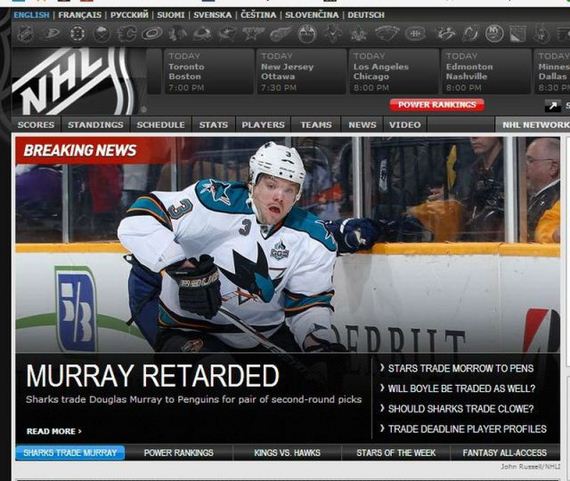Open the Chicago Blackhawks team logo
Image resolution: width=570 pixels, height=481 pixels.
[178, 34]
